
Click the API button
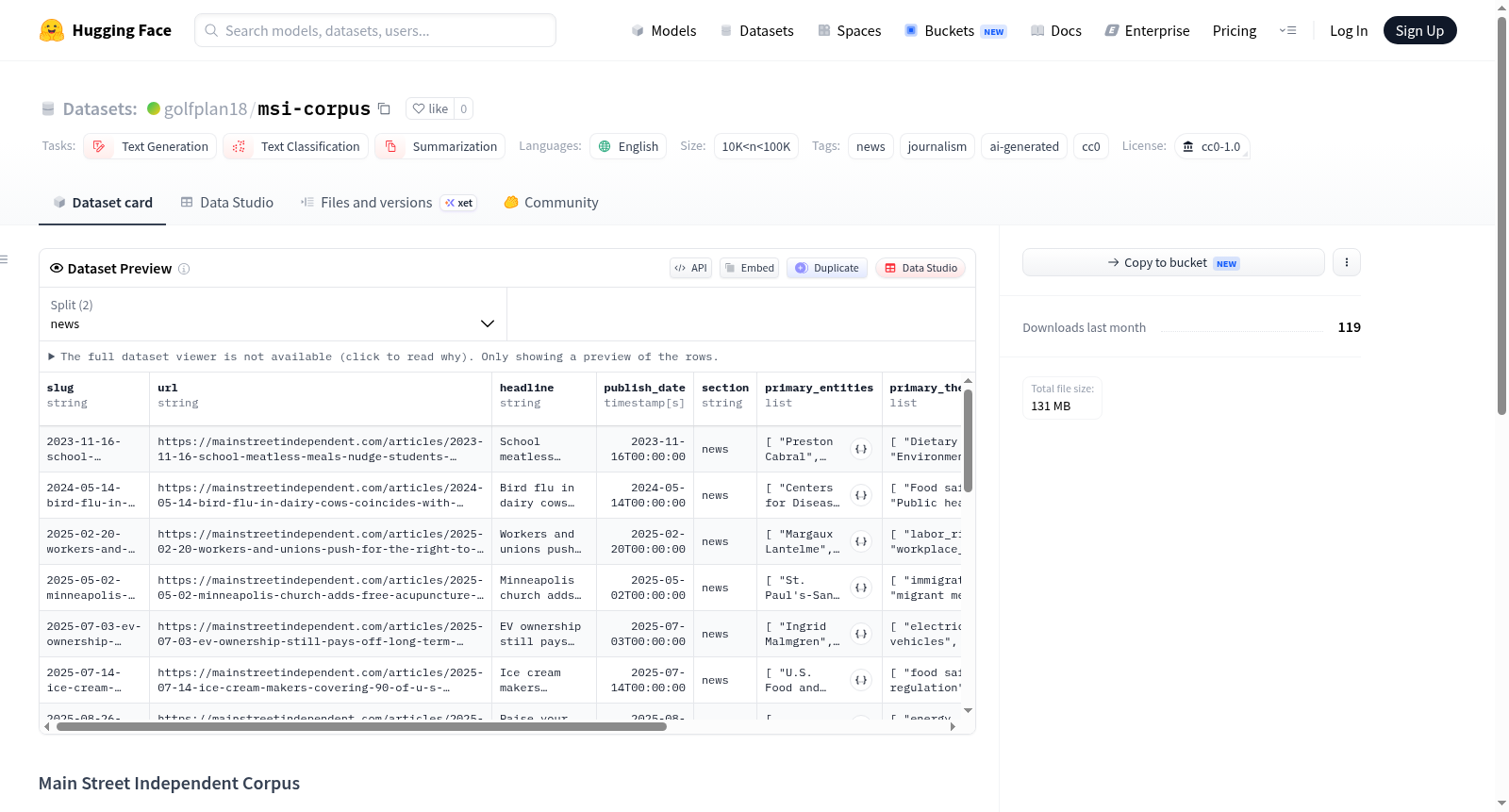tap(690, 268)
